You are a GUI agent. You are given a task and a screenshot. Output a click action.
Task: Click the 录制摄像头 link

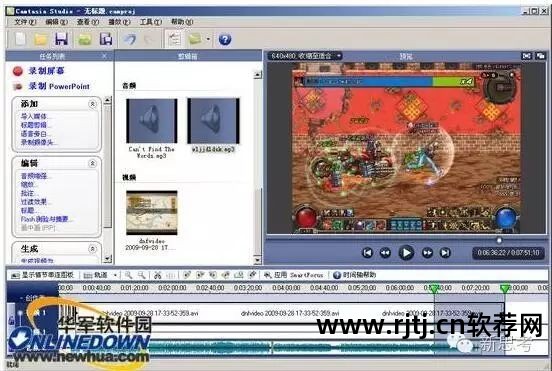38,143
